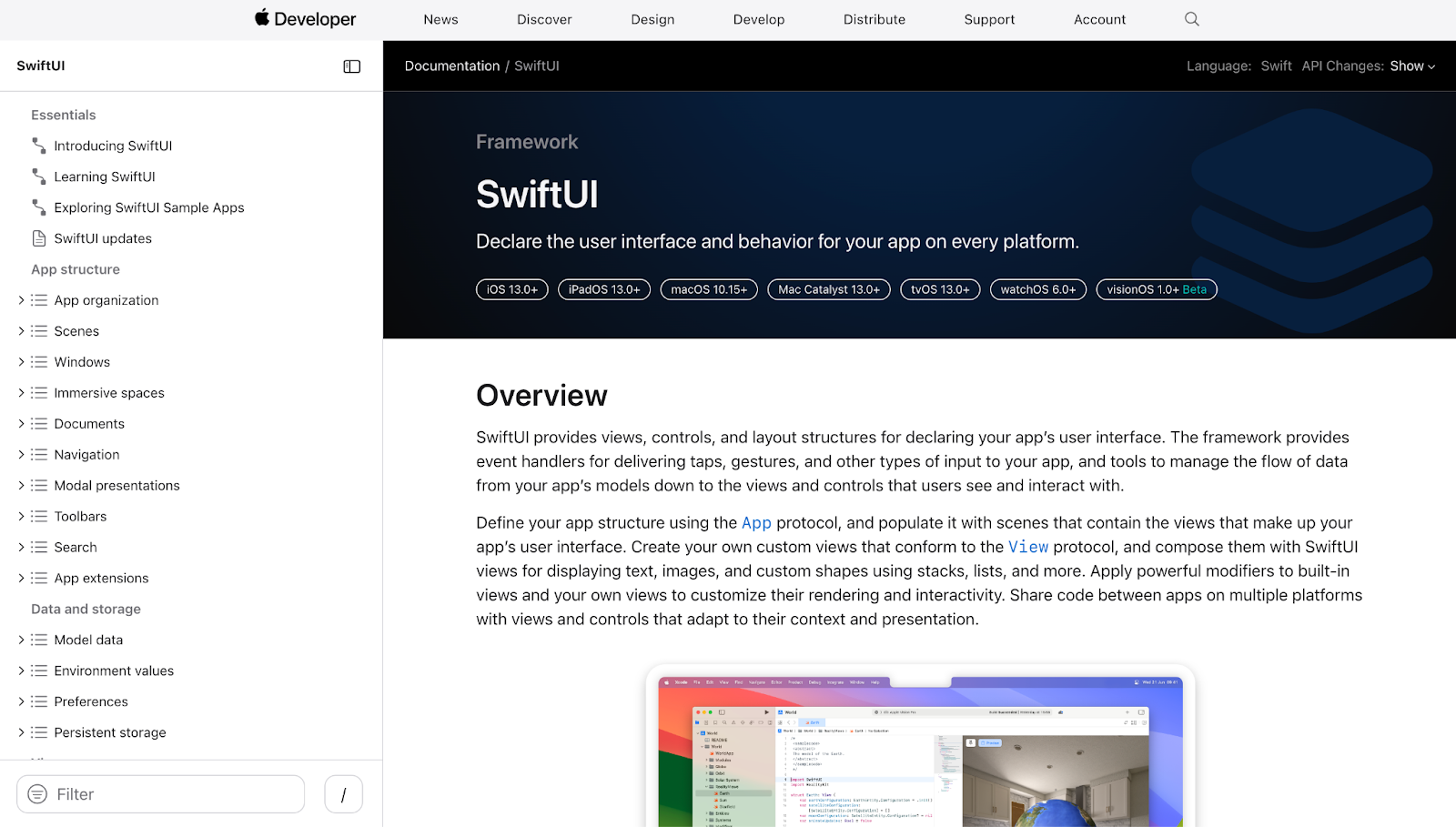Expand the Documents section chevron

(x=21, y=424)
